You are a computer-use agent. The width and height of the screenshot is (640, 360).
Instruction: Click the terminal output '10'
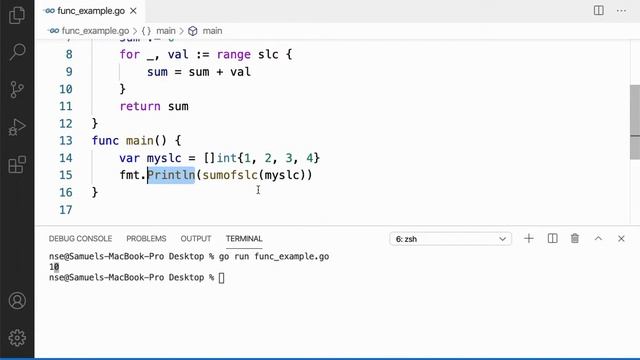(x=54, y=267)
